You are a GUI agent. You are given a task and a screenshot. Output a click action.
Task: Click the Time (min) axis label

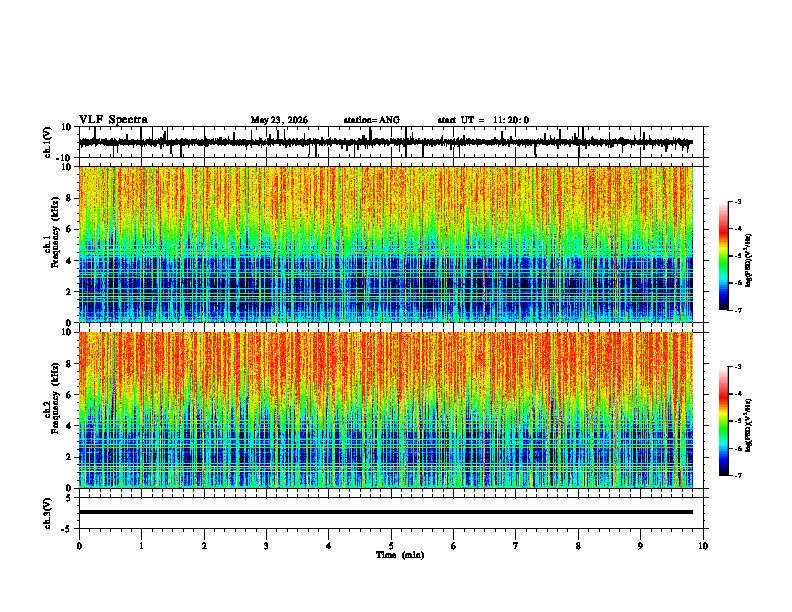(x=400, y=555)
